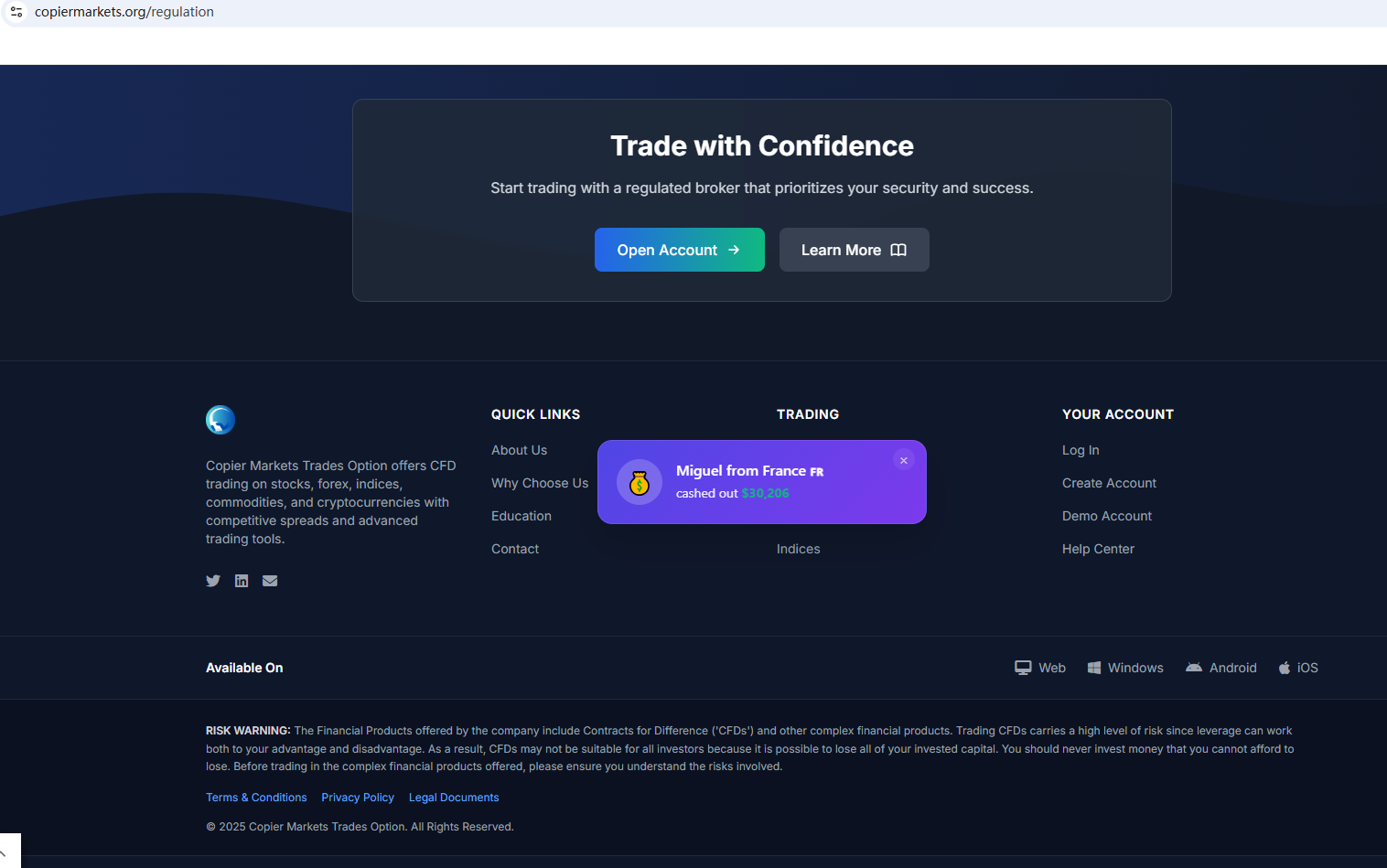Select the Windows platform option
The width and height of the screenshot is (1387, 868).
click(x=1125, y=668)
